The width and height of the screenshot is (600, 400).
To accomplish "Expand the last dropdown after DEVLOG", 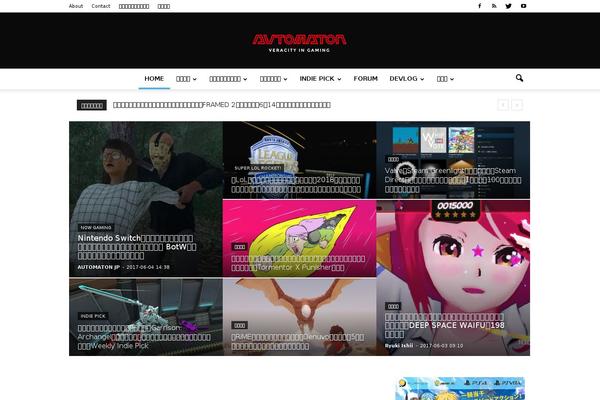I will (445, 79).
